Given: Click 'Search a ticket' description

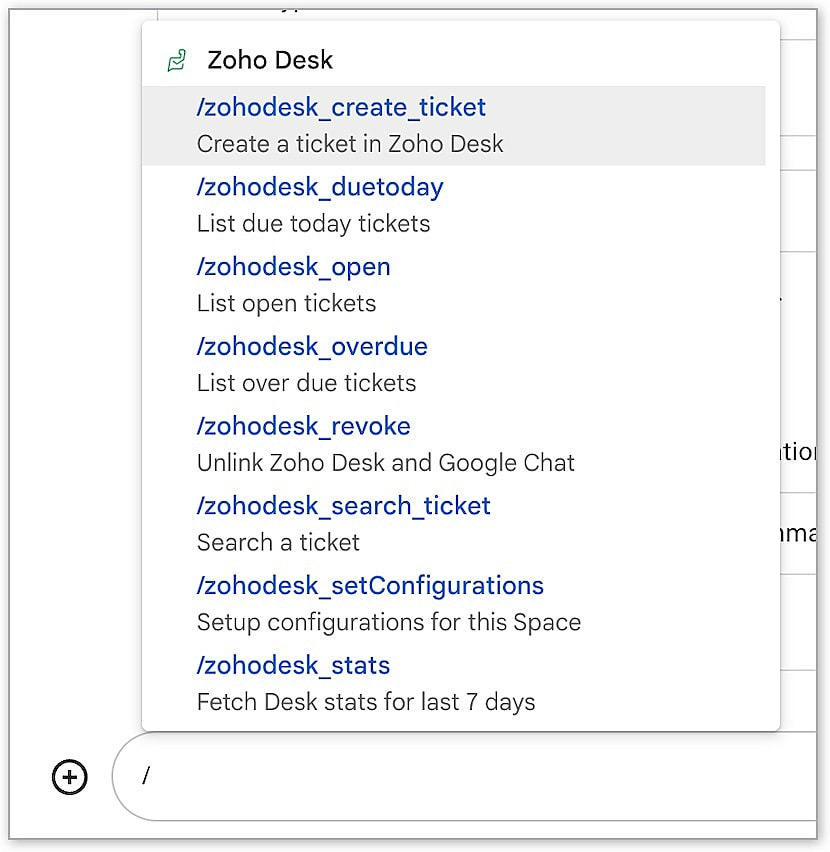Looking at the screenshot, I should click(x=278, y=543).
